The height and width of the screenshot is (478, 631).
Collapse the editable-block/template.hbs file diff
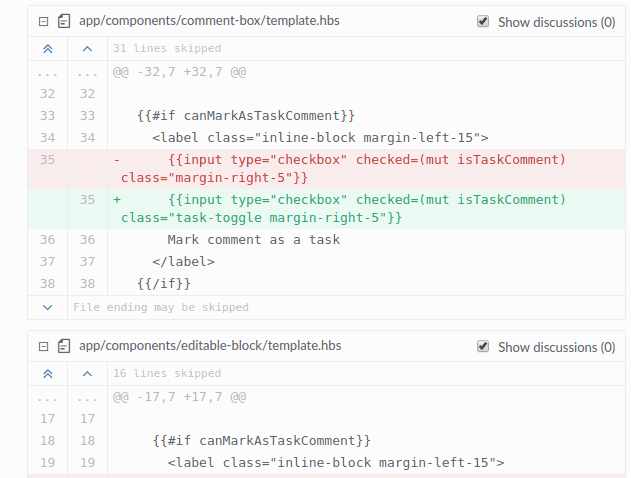coord(43,346)
